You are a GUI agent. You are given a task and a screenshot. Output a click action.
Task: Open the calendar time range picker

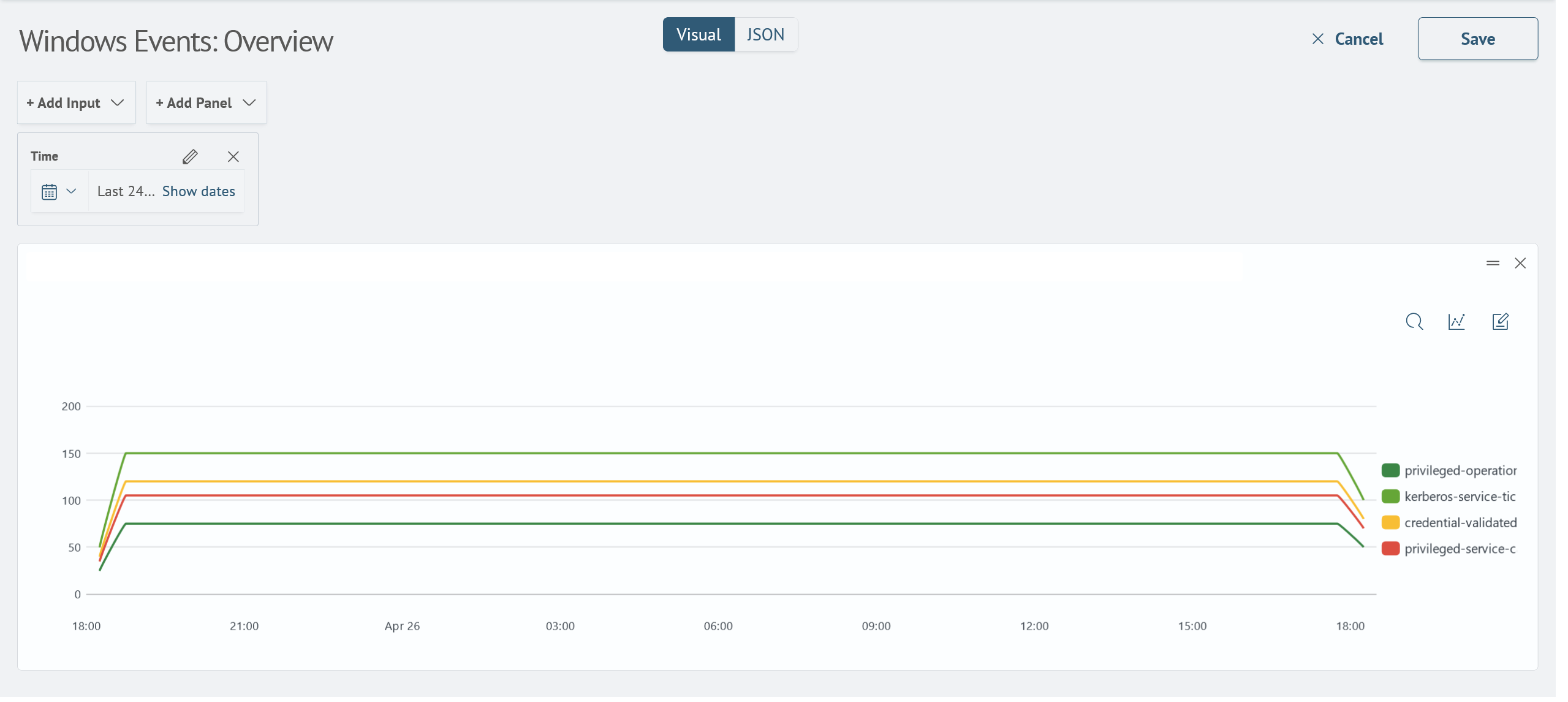click(x=50, y=192)
